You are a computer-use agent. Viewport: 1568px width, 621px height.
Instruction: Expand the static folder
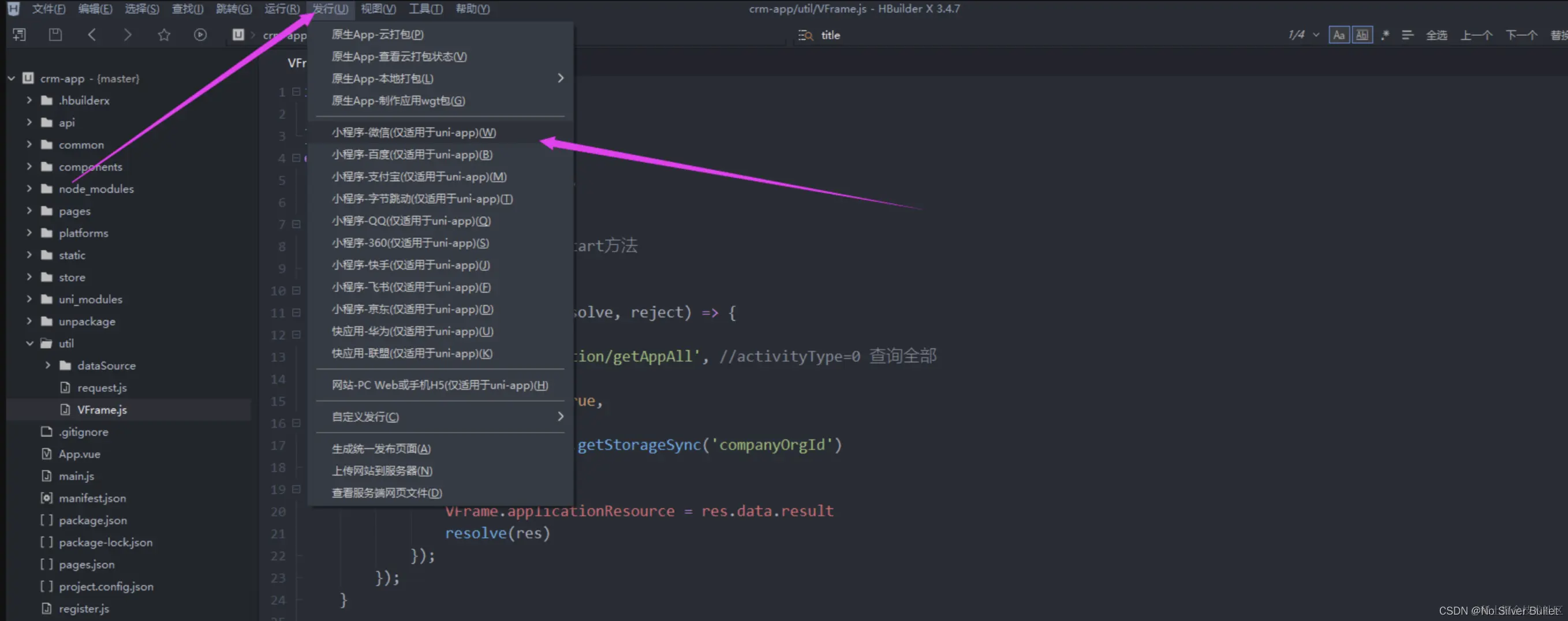29,255
